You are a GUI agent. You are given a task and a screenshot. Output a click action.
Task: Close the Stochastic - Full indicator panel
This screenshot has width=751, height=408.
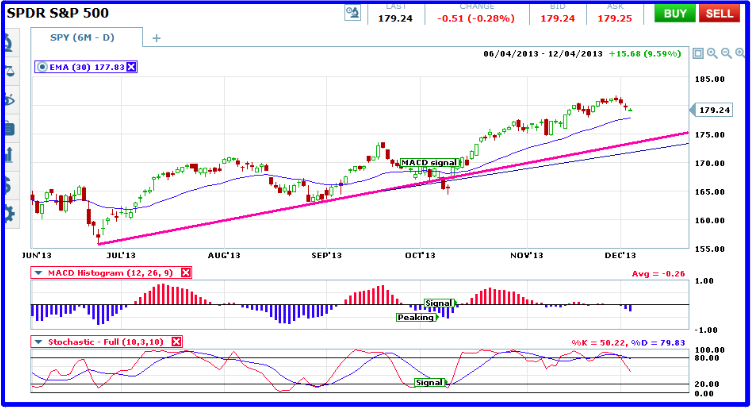176,342
